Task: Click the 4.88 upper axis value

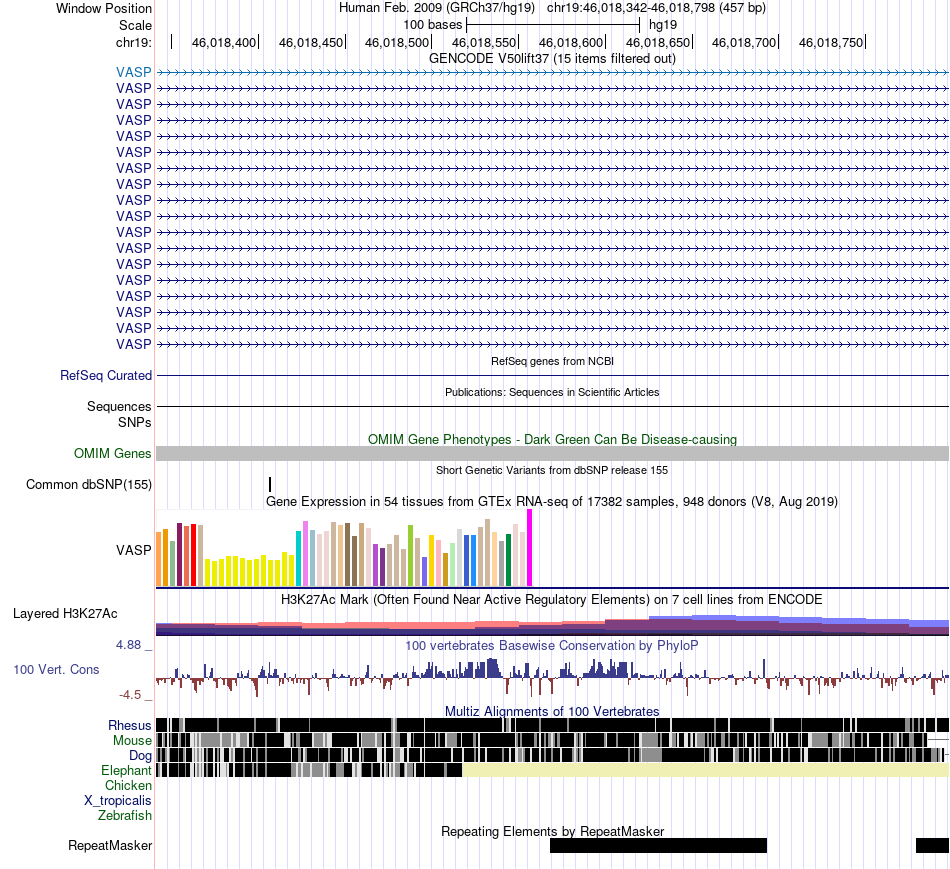Action: [128, 645]
